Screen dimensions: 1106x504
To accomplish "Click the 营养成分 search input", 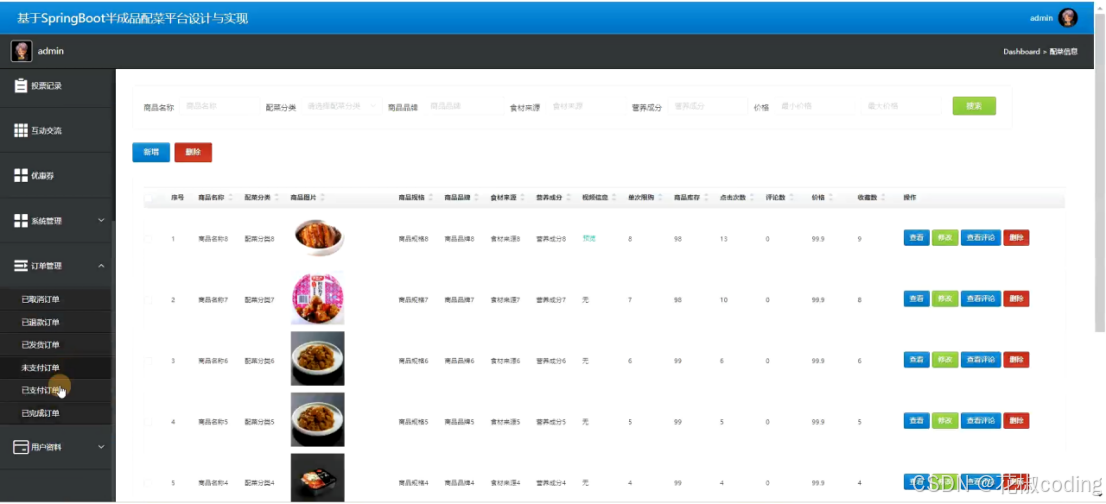I will click(707, 106).
